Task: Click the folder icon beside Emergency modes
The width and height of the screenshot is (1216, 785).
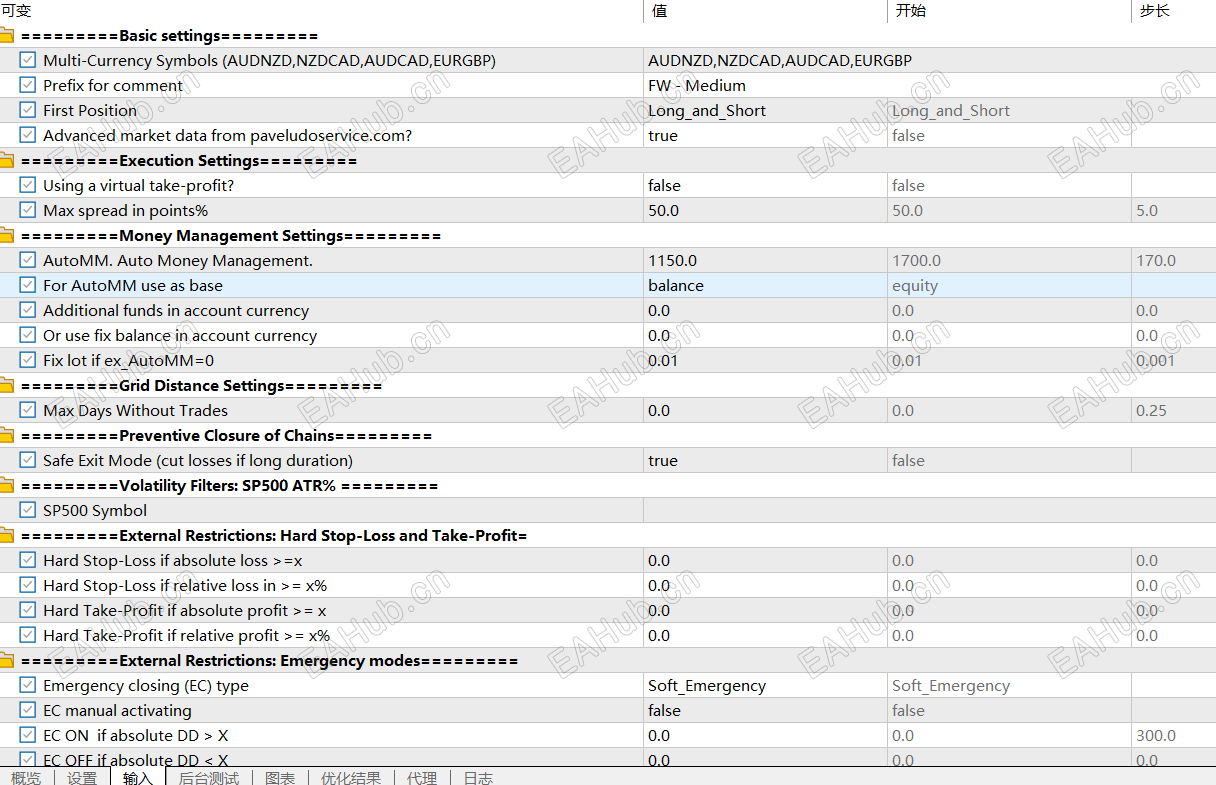Action: (x=10, y=660)
